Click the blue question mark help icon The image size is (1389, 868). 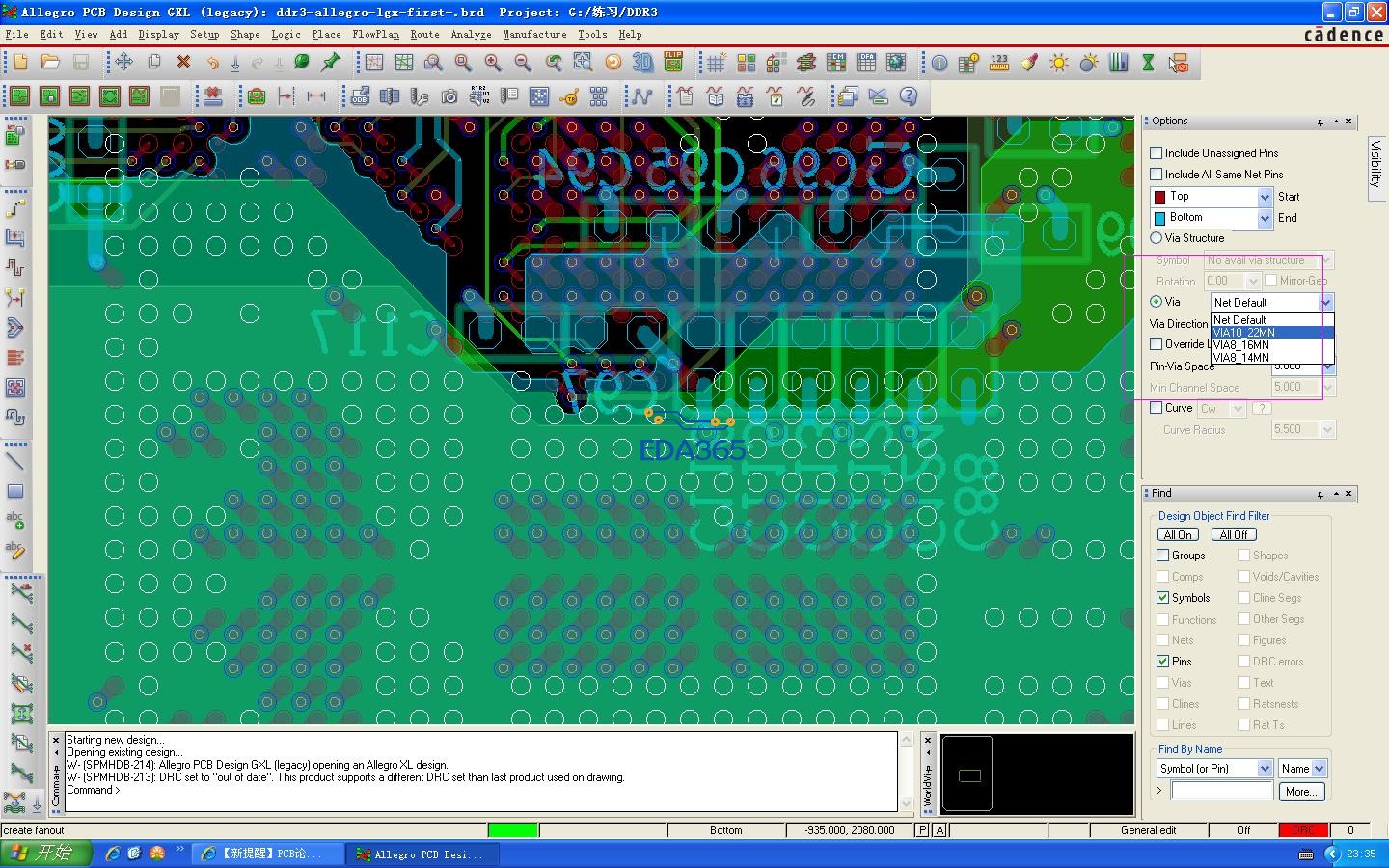click(908, 96)
